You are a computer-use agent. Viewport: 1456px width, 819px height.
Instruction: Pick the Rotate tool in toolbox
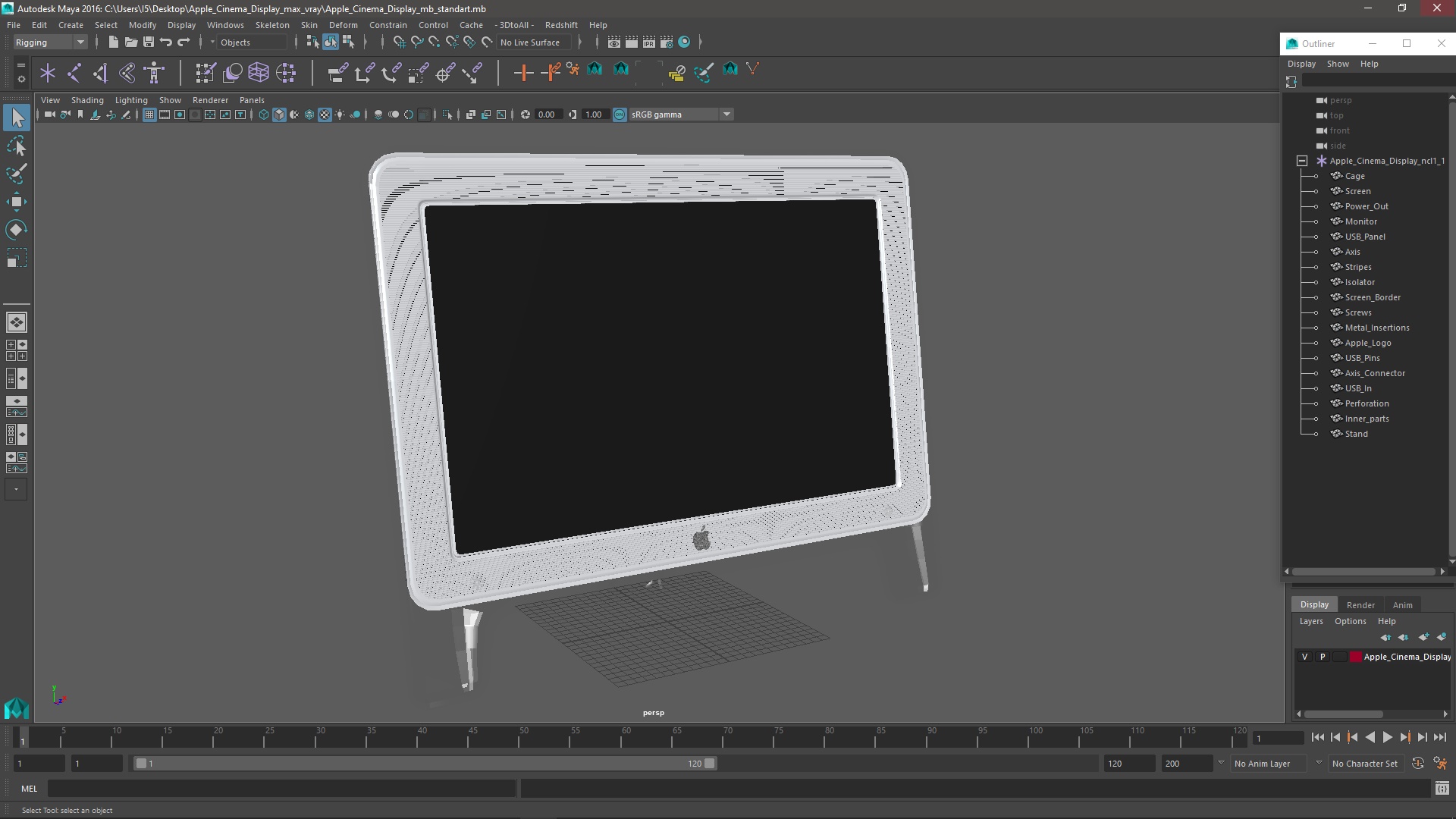pyautogui.click(x=17, y=229)
